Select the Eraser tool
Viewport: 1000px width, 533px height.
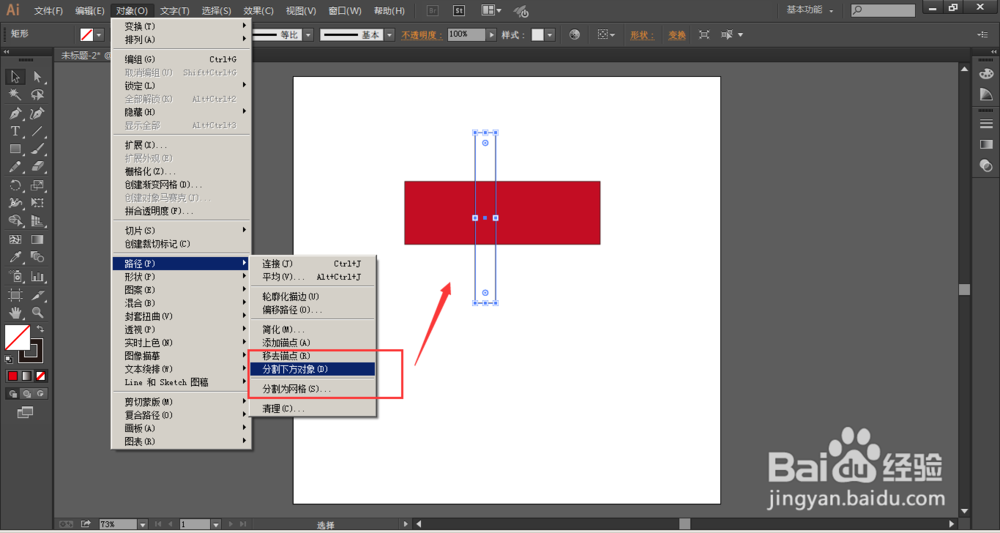[38, 167]
